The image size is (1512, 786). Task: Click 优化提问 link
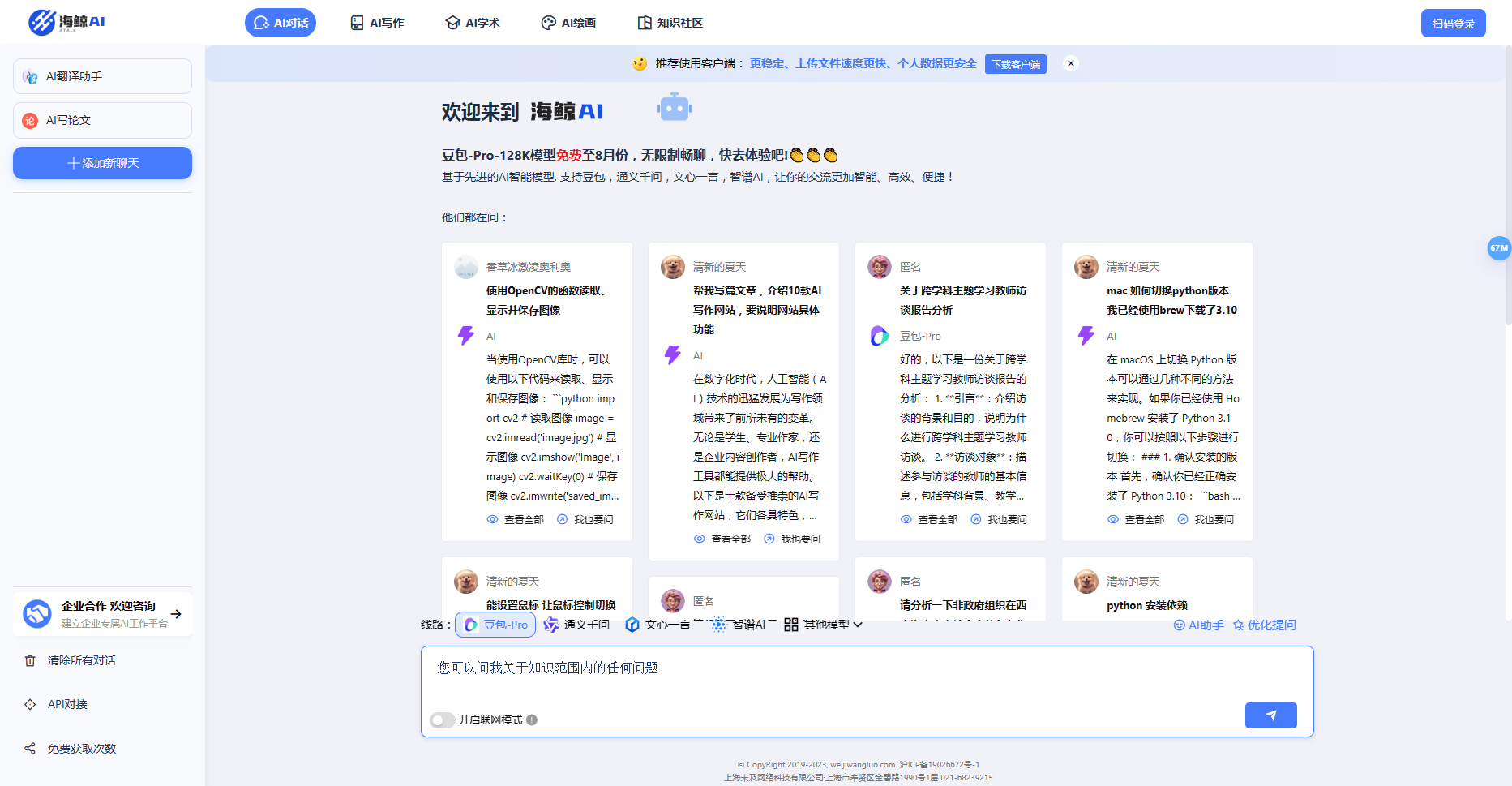1264,625
